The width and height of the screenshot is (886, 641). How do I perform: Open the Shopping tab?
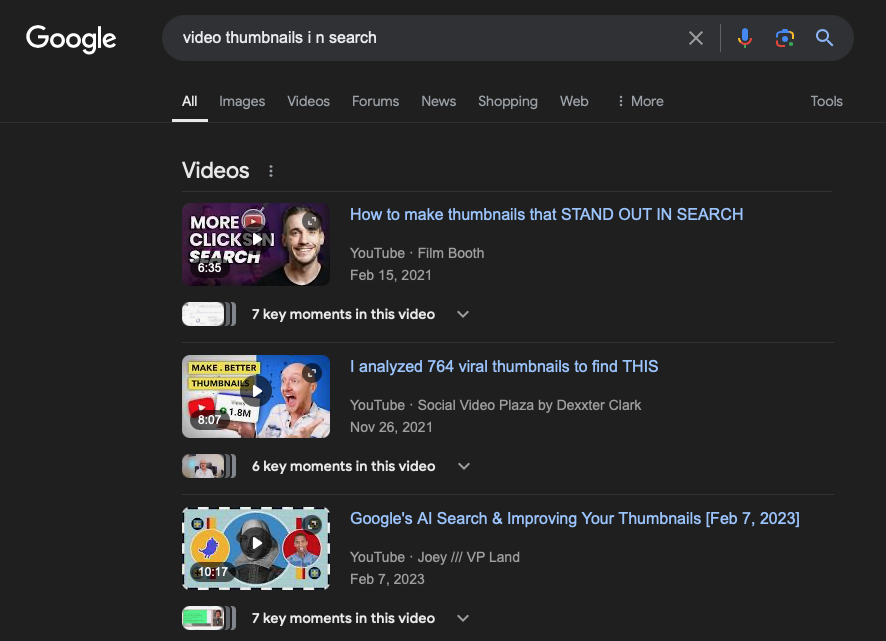[507, 101]
